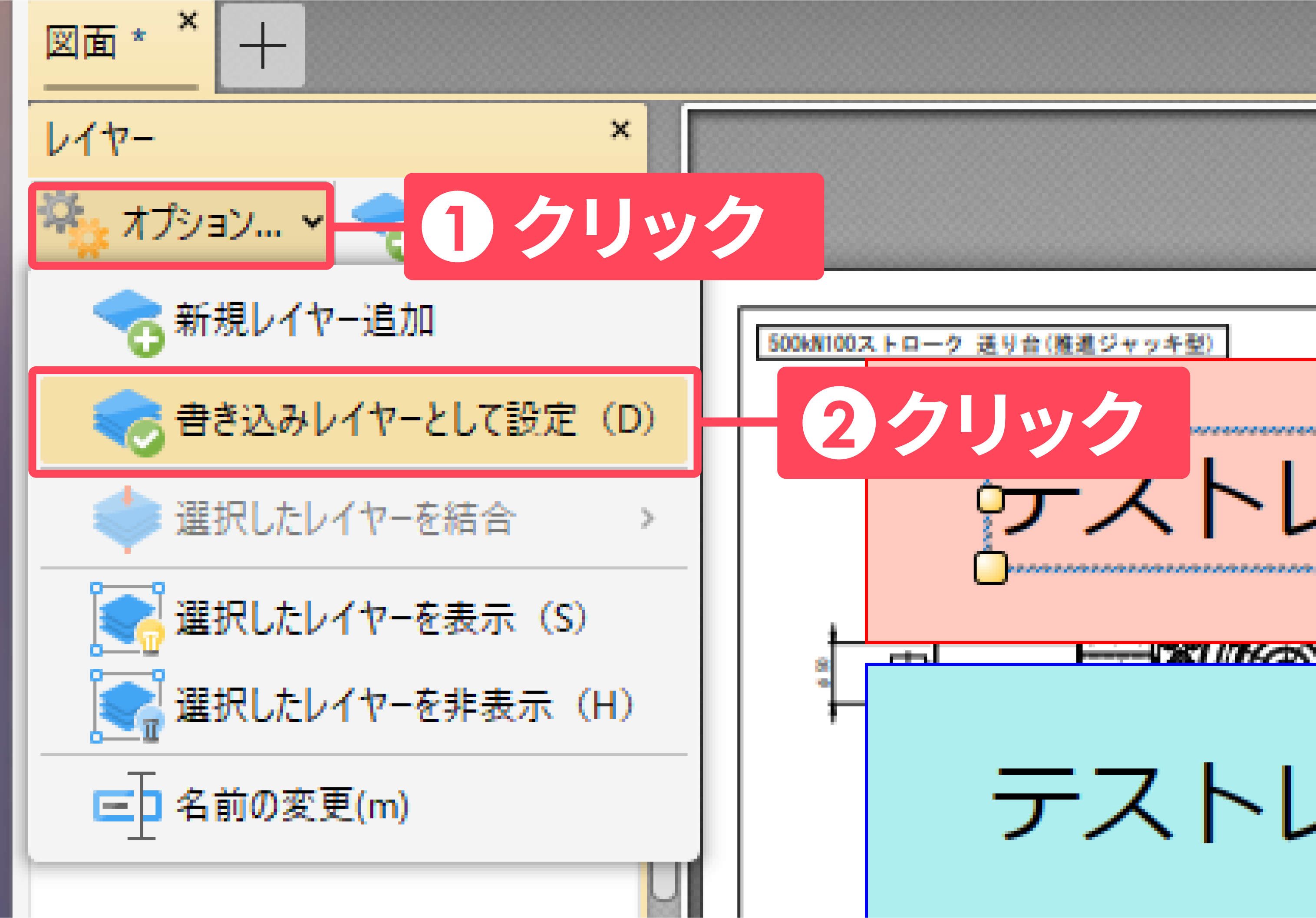The height and width of the screenshot is (918, 1316).
Task: Click the show selected layers bulb icon
Action: click(x=129, y=619)
